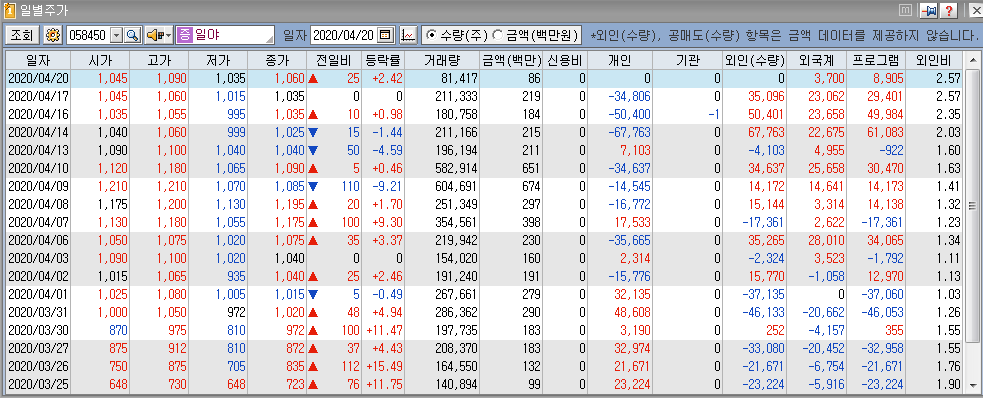Select the 2020/04/13 date cell
This screenshot has width=983, height=398.
point(38,150)
